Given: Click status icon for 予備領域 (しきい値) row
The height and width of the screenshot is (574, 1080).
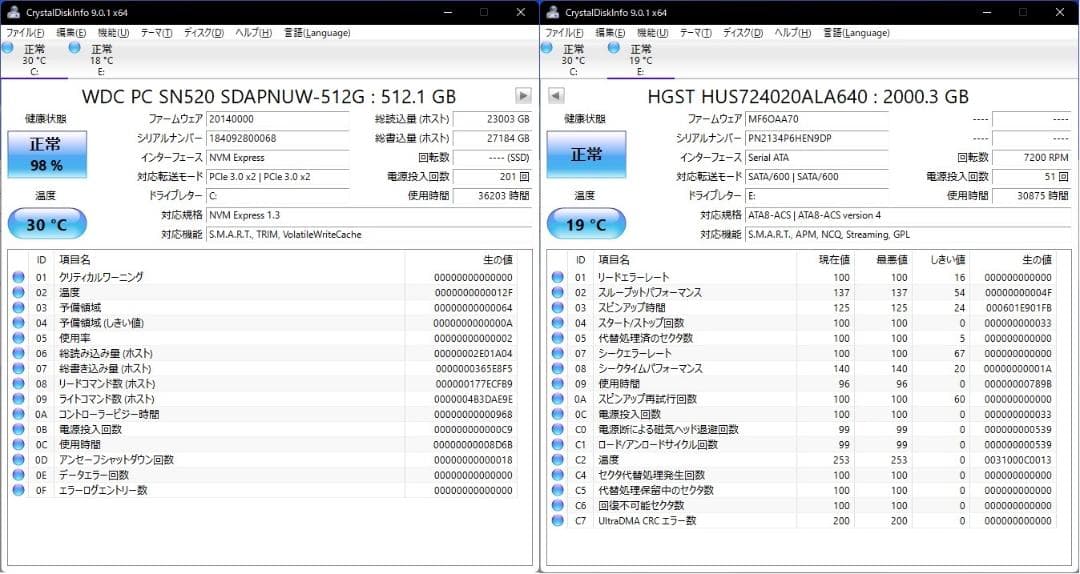Looking at the screenshot, I should 18,322.
